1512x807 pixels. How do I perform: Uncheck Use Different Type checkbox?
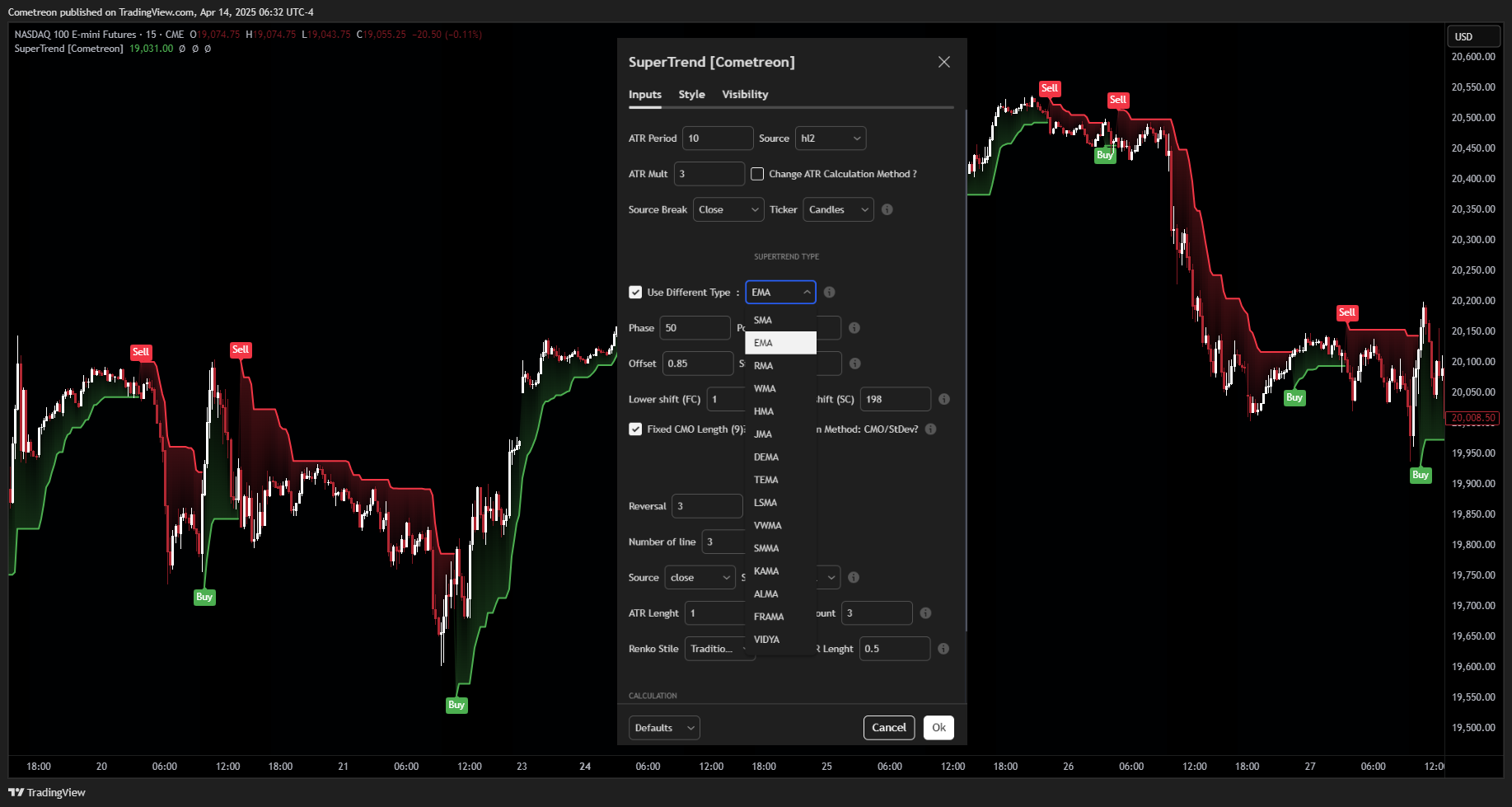pyautogui.click(x=635, y=292)
